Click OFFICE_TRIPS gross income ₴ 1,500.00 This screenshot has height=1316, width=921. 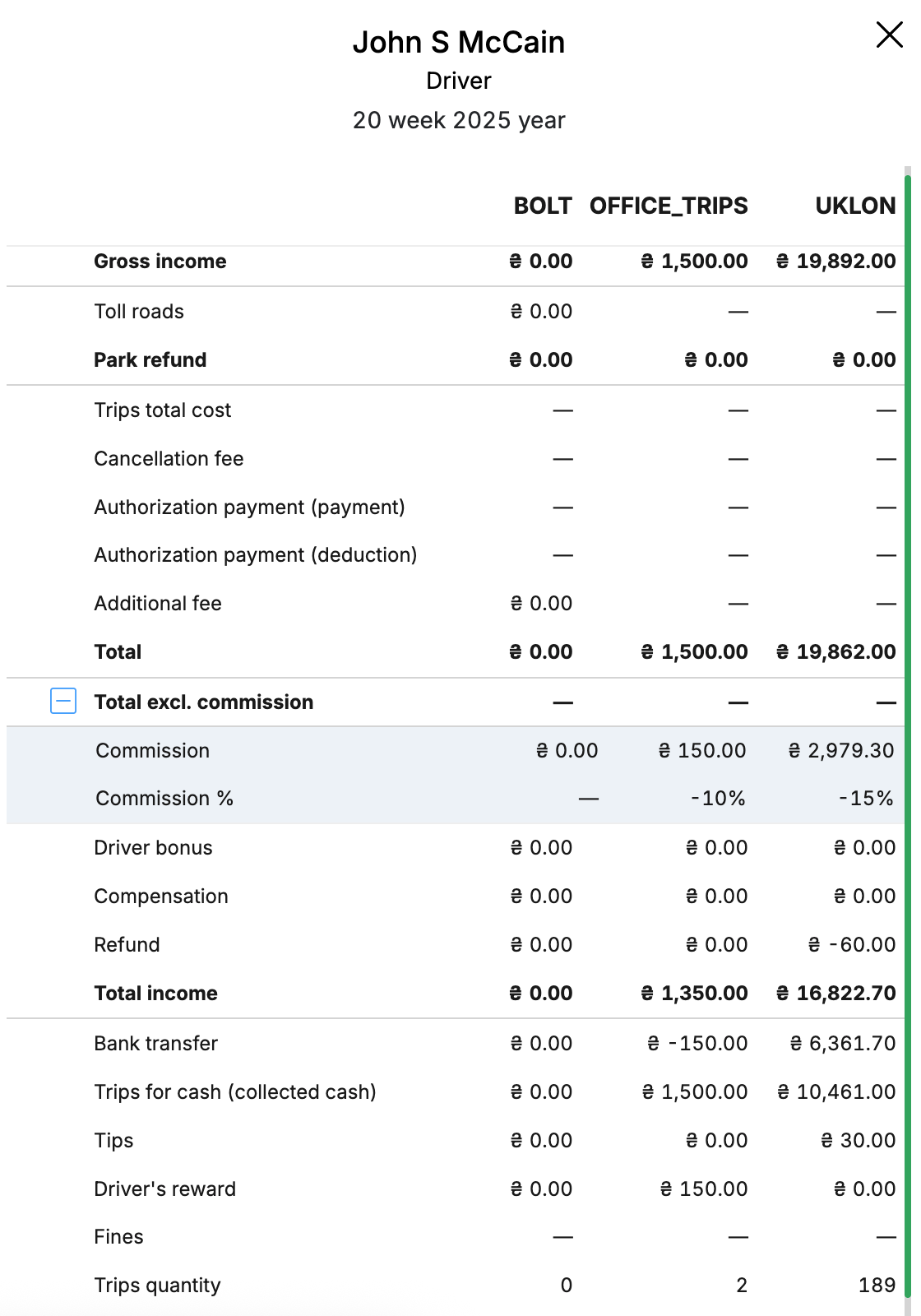[695, 261]
